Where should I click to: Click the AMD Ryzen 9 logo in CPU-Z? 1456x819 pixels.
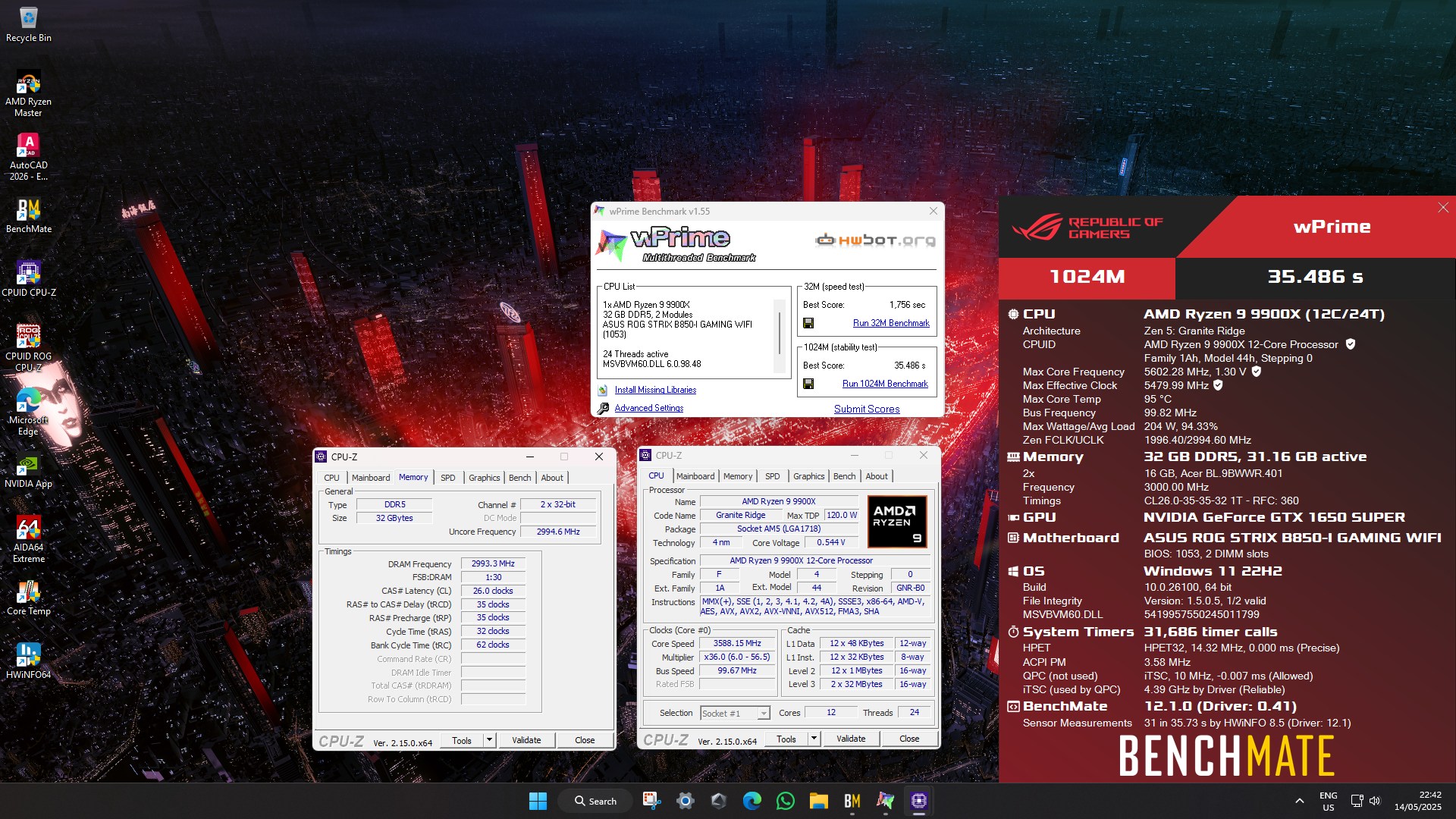tap(897, 522)
